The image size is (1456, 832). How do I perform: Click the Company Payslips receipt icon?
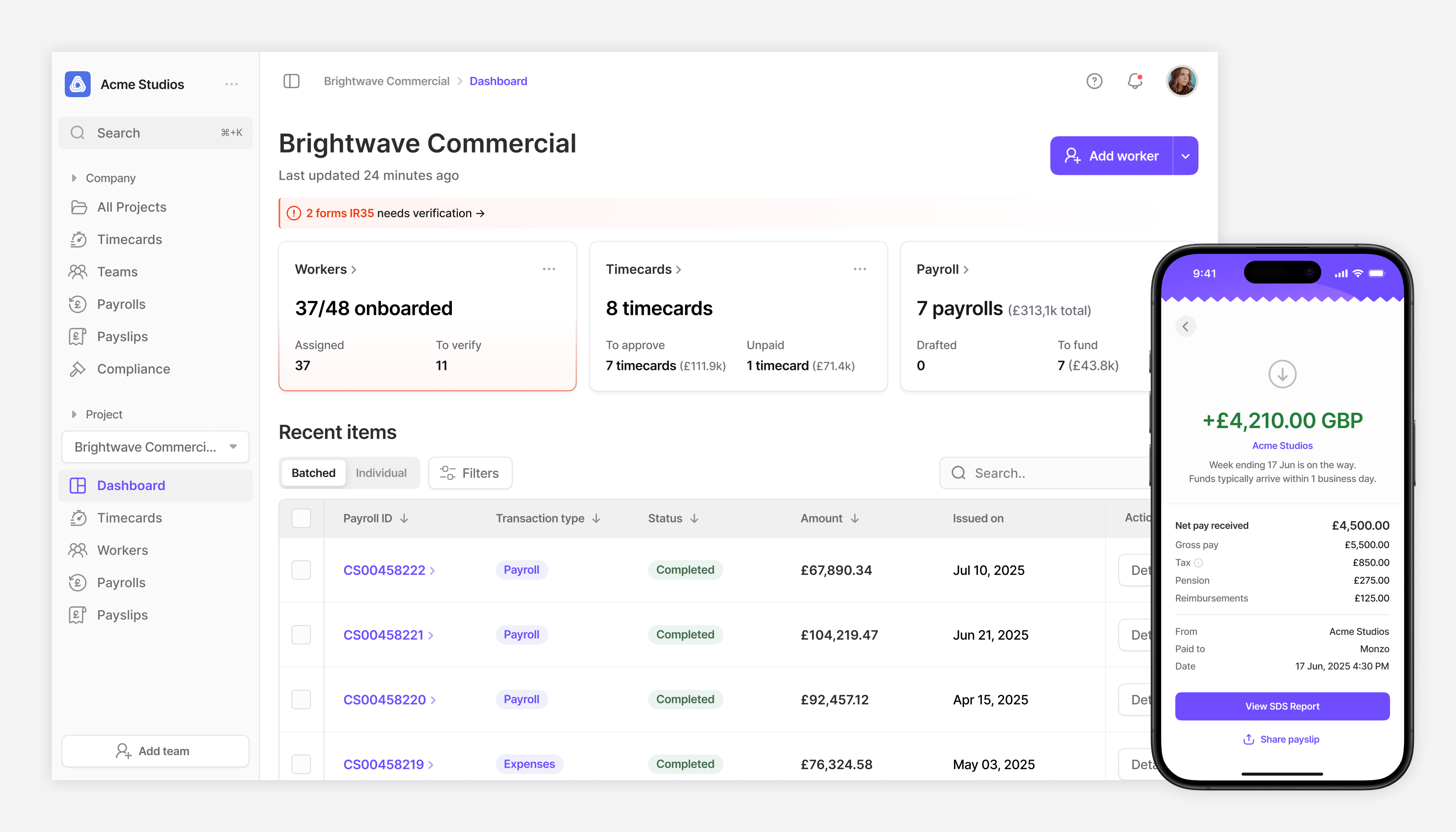[x=78, y=337]
